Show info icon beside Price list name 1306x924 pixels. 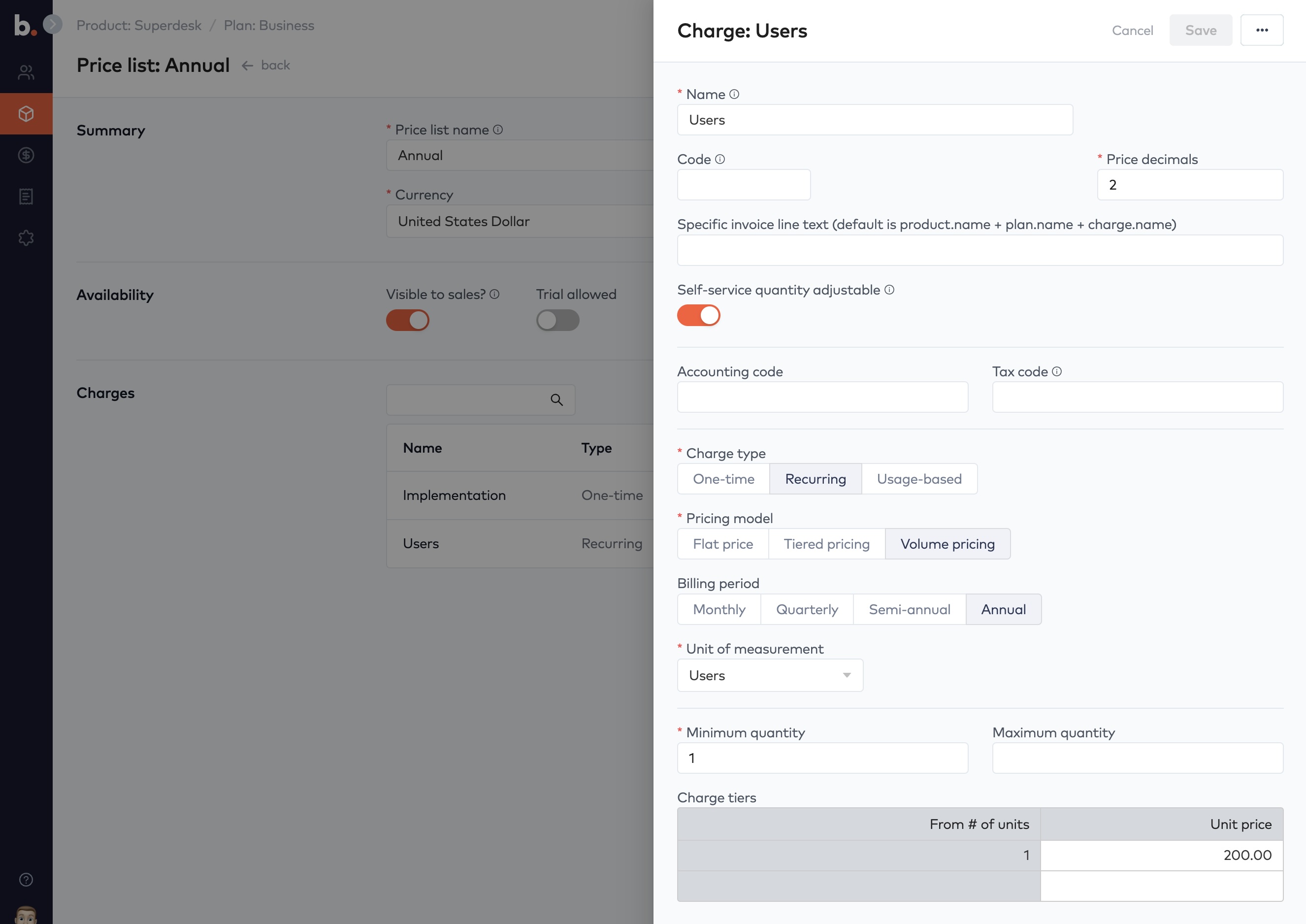click(498, 130)
